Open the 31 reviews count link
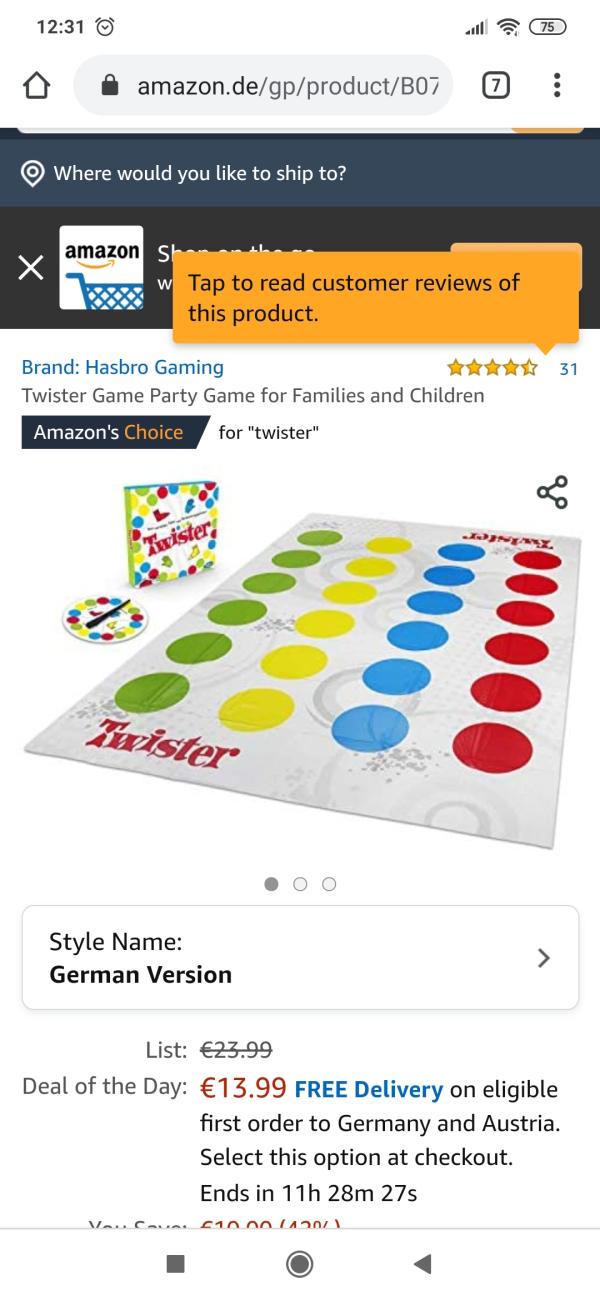 [x=568, y=368]
